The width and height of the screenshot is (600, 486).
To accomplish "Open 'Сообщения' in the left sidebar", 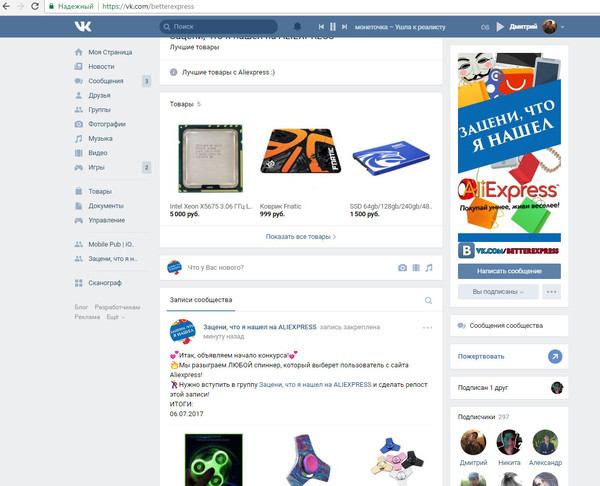I will click(105, 81).
